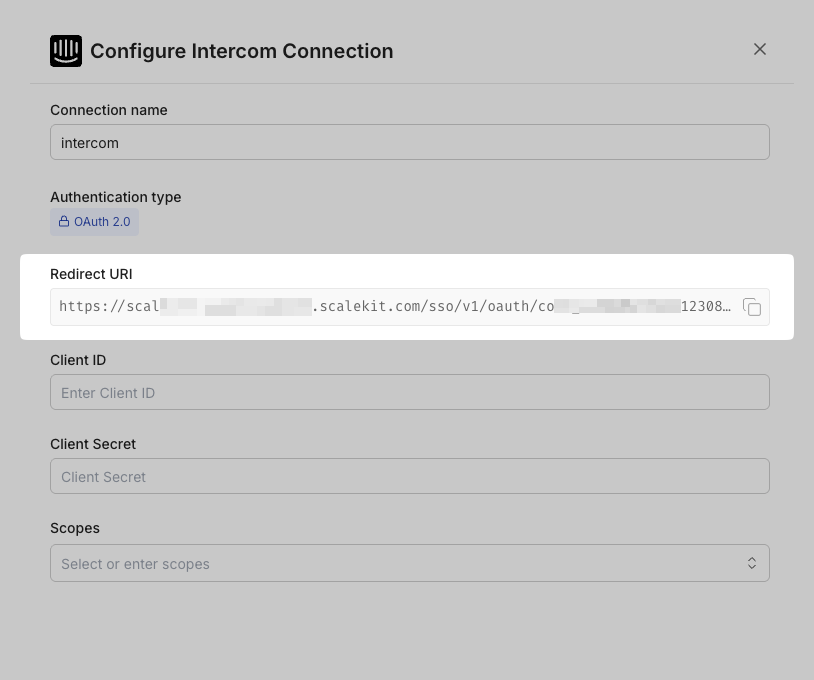Focus the Client Secret input box
The image size is (814, 680).
pos(409,477)
